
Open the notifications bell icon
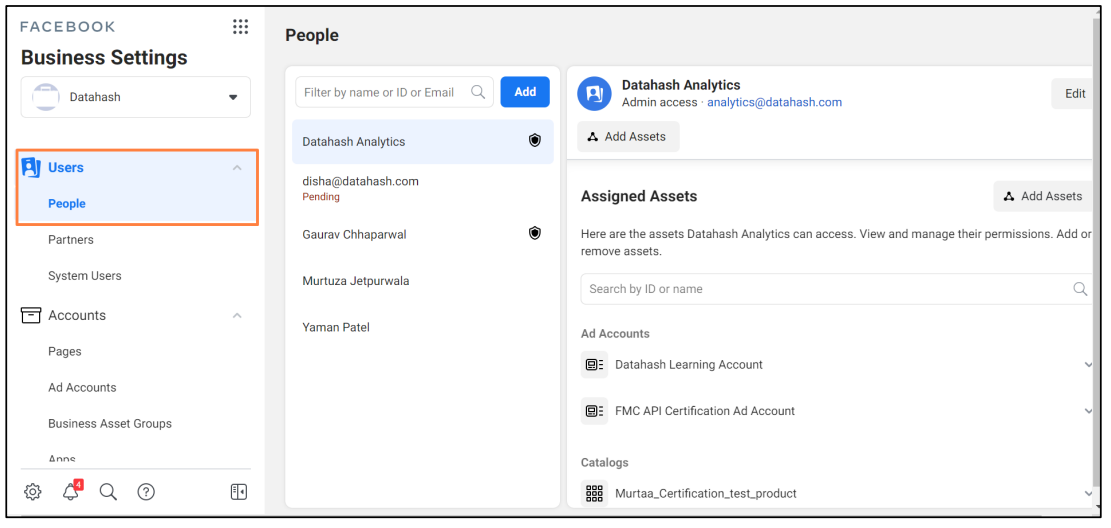tap(71, 491)
